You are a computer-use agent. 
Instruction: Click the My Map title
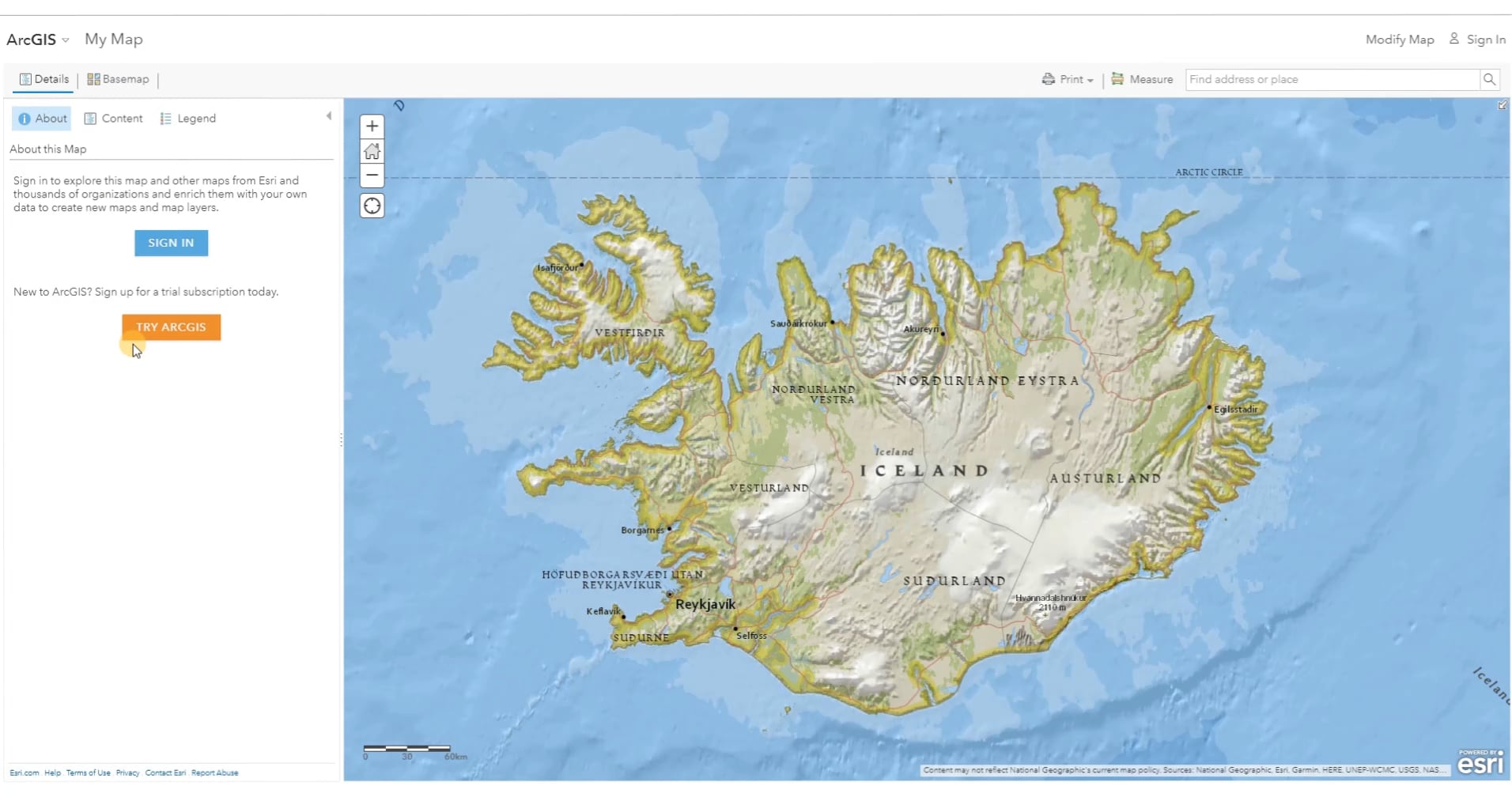click(114, 40)
